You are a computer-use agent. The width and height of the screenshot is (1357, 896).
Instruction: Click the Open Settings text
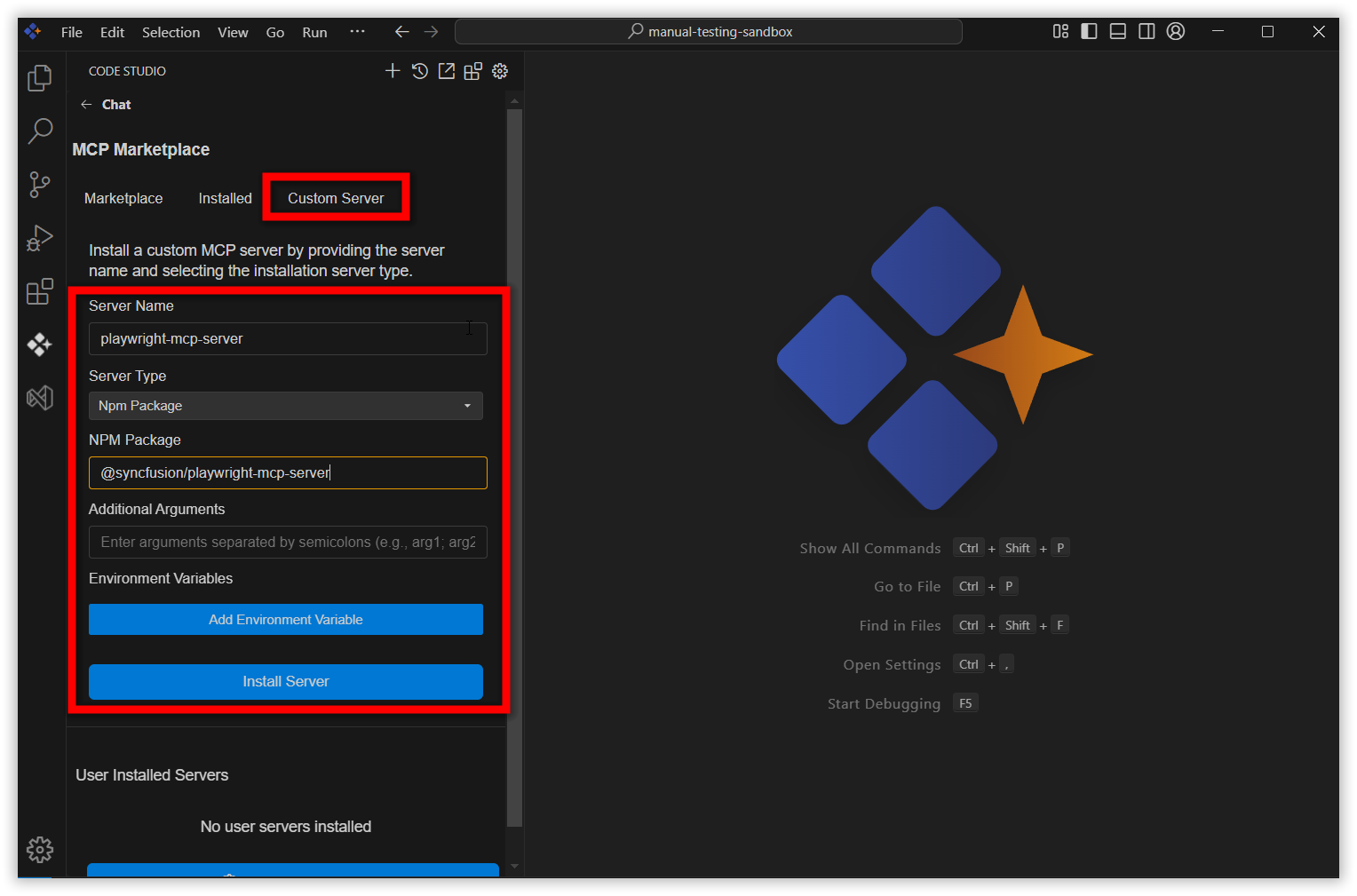[x=893, y=664]
